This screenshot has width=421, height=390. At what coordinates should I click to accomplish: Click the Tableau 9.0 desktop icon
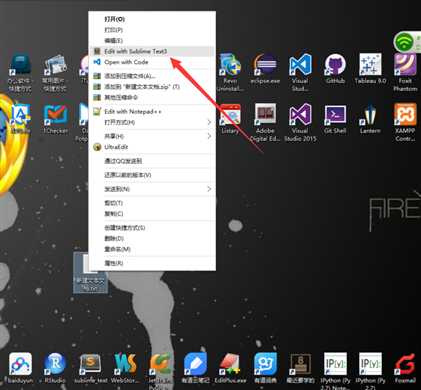pyautogui.click(x=370, y=68)
